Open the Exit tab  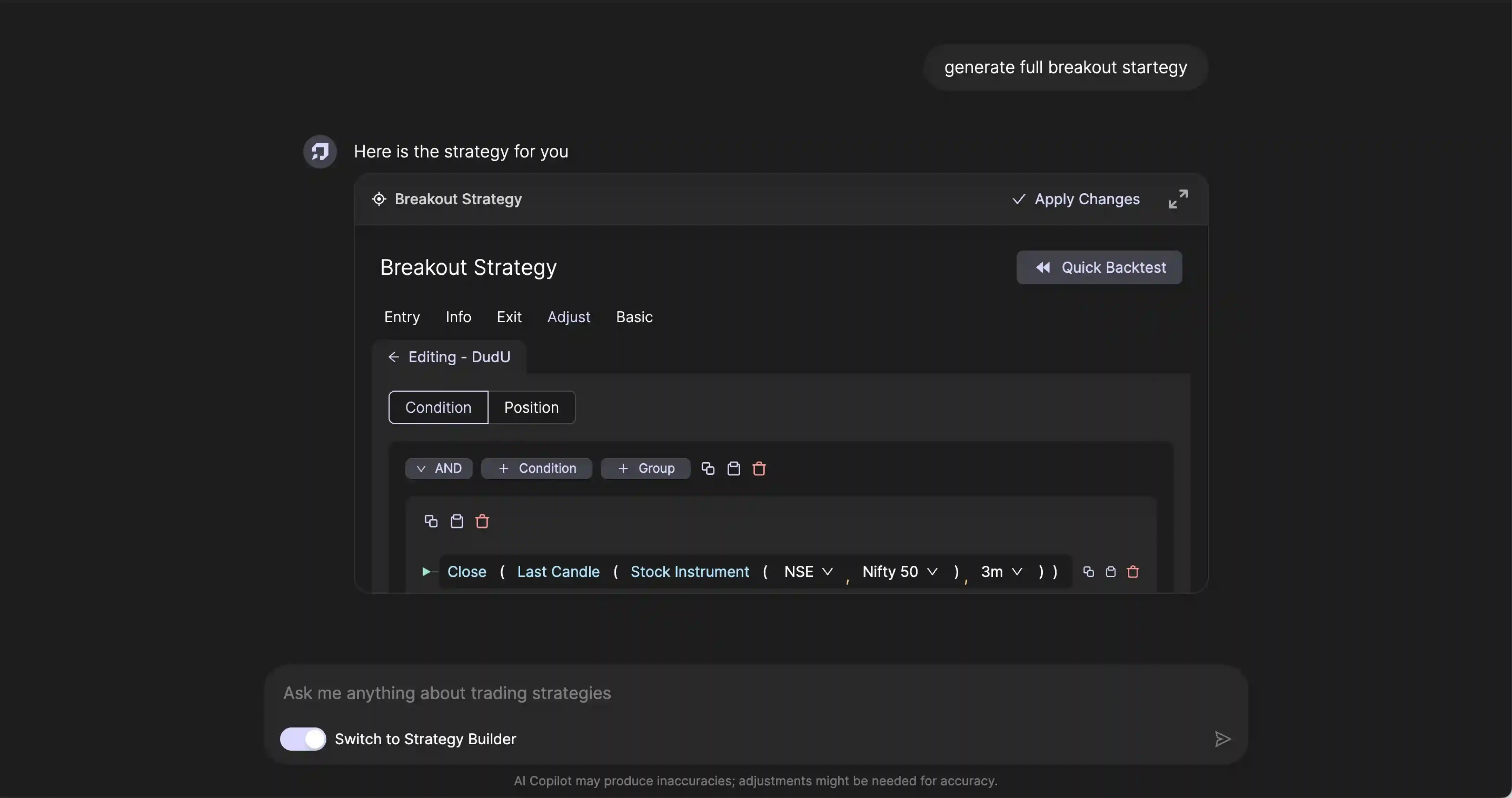(509, 317)
